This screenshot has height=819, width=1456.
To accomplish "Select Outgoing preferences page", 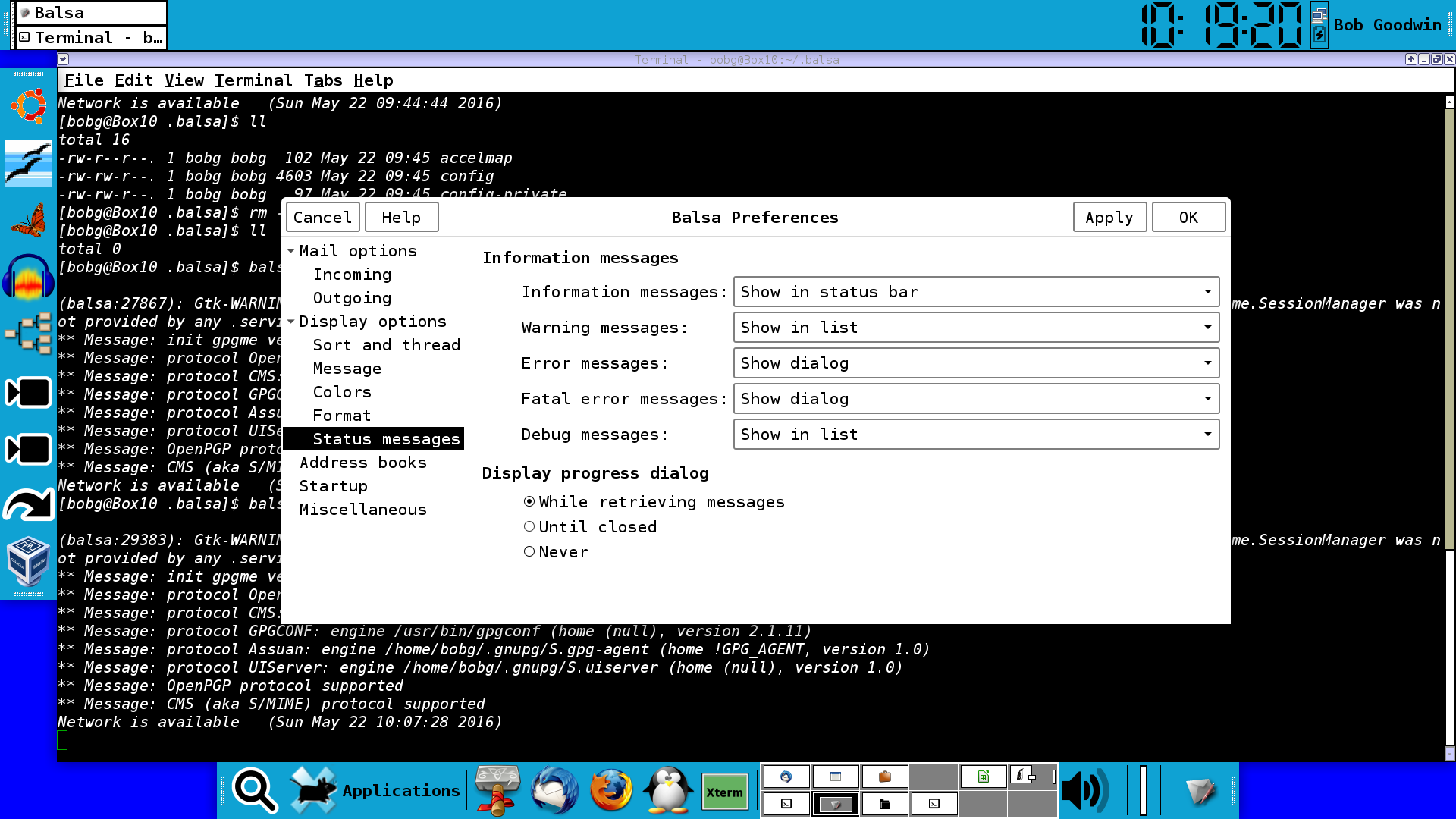I will [x=352, y=298].
